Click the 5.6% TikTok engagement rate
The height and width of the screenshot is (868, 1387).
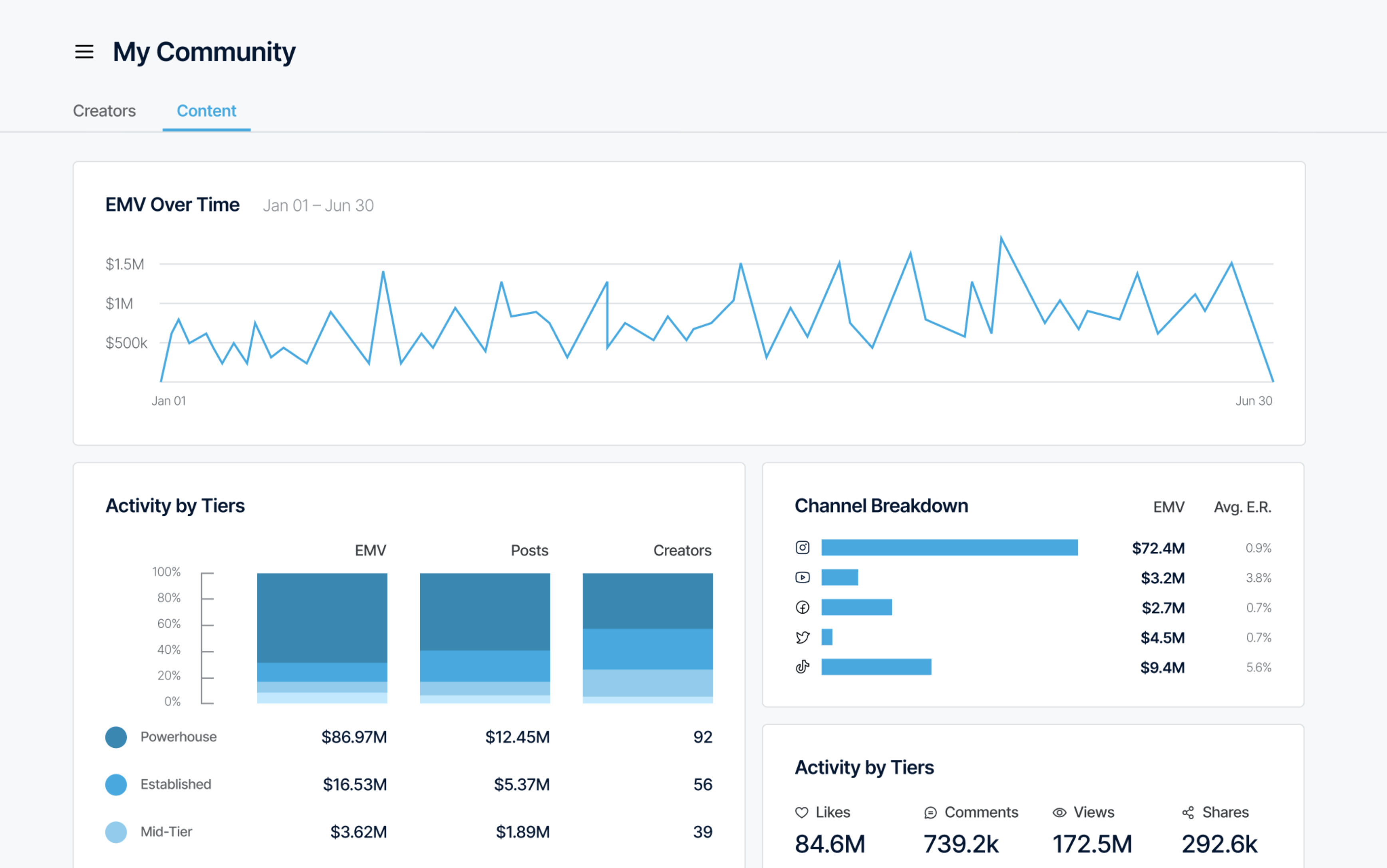(1258, 668)
